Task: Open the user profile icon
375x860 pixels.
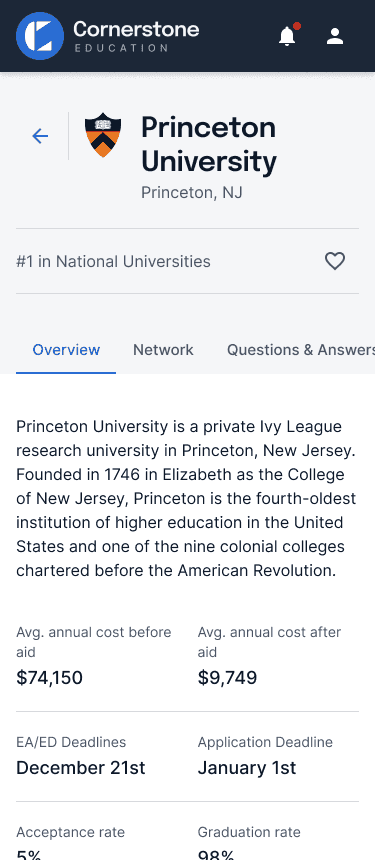Action: point(334,36)
